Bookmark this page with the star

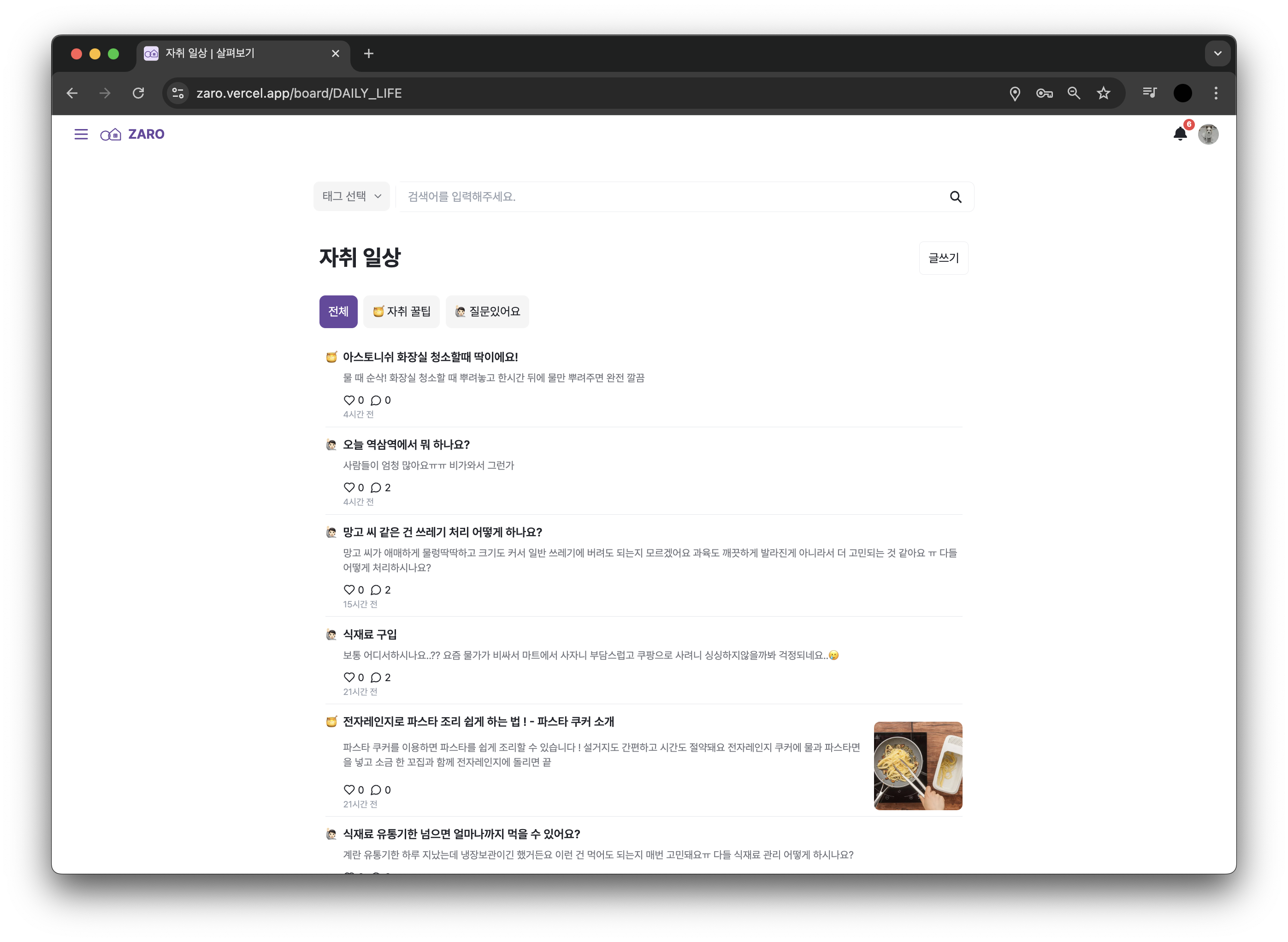pyautogui.click(x=1104, y=93)
